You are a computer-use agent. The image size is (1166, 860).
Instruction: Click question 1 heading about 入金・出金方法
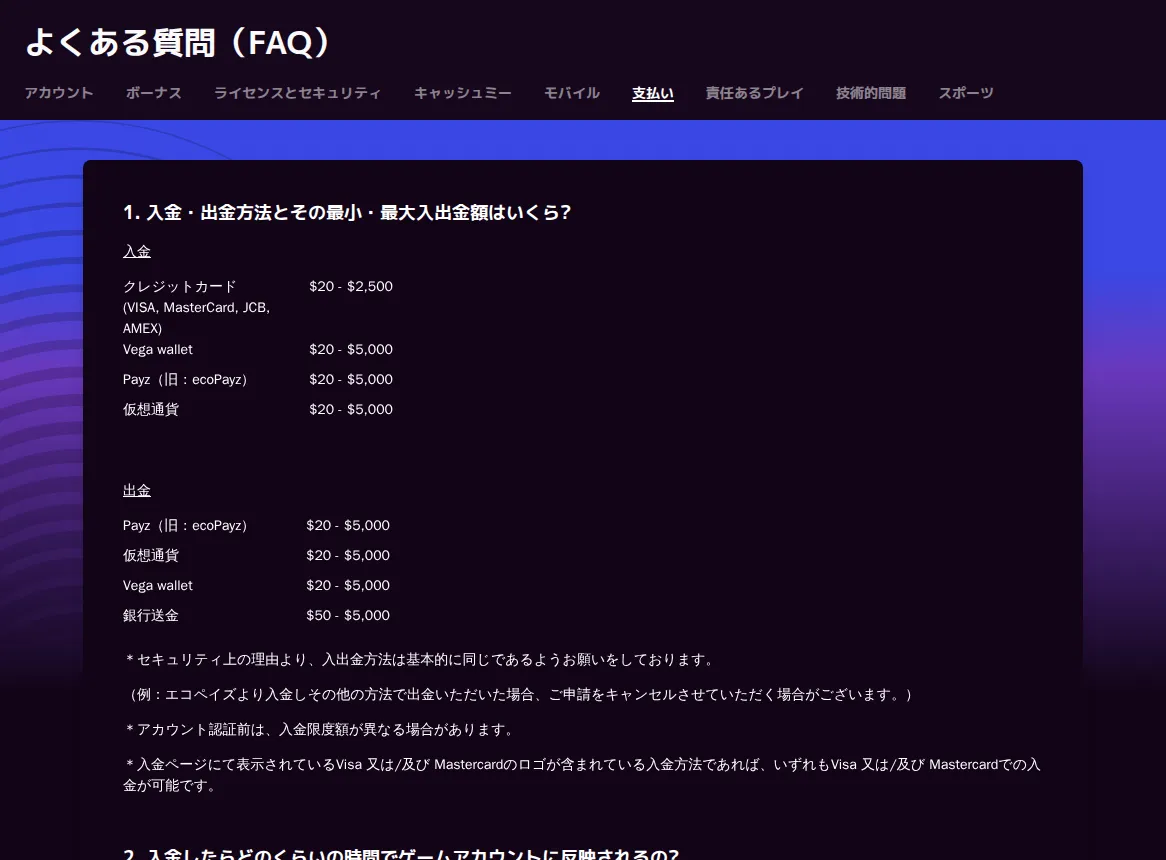[x=347, y=213]
